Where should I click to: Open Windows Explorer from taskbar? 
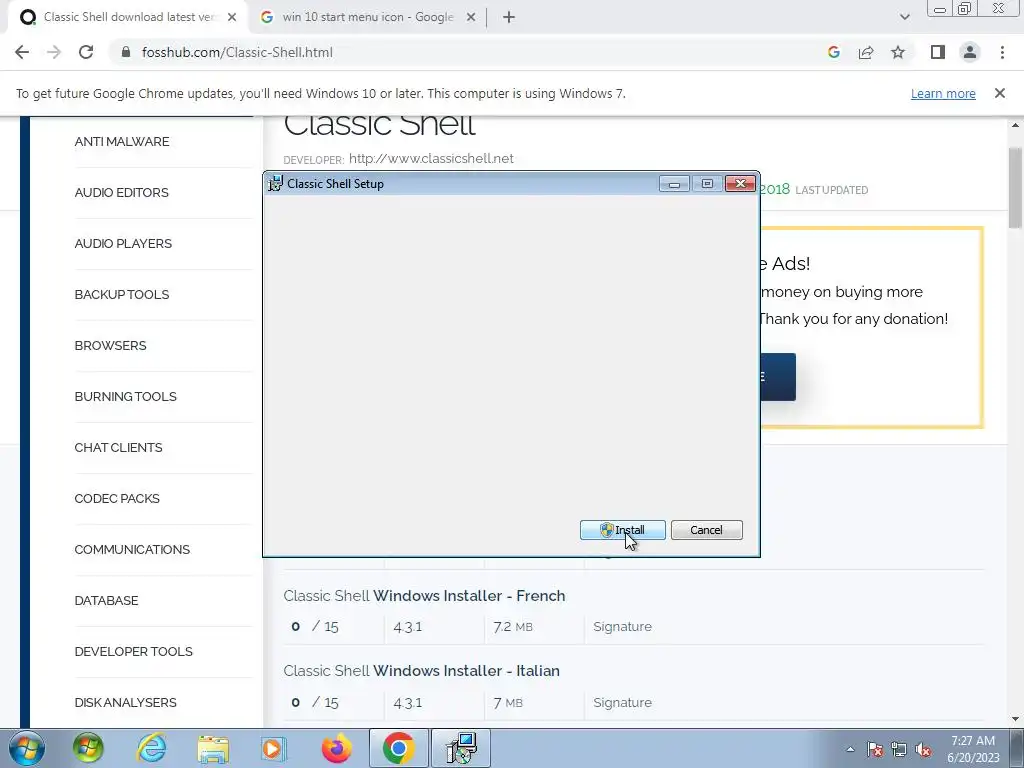click(213, 749)
